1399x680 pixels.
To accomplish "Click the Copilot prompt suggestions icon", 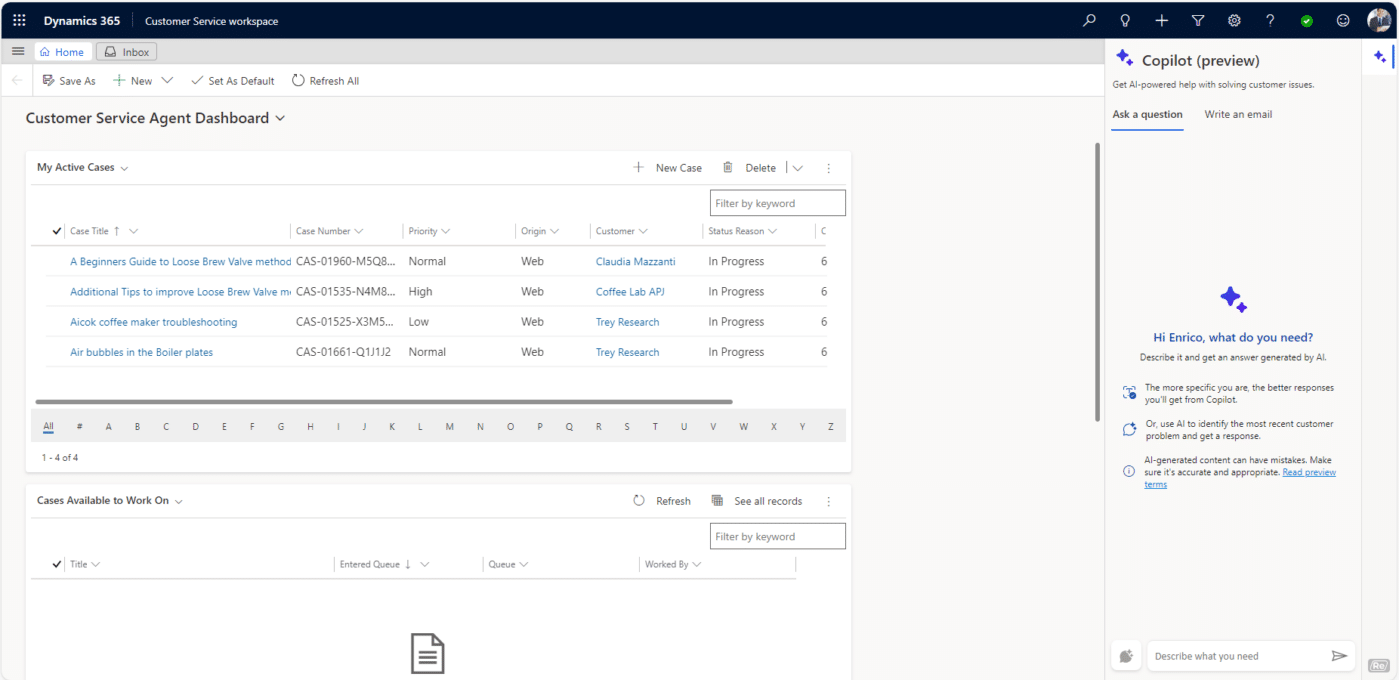I will point(1126,656).
